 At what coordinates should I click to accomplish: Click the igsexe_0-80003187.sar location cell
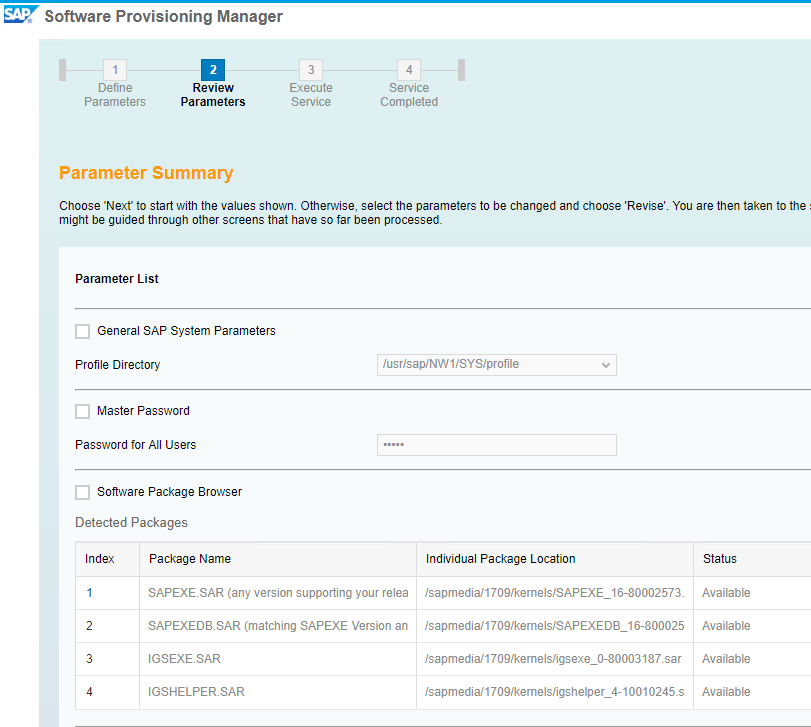coord(554,659)
